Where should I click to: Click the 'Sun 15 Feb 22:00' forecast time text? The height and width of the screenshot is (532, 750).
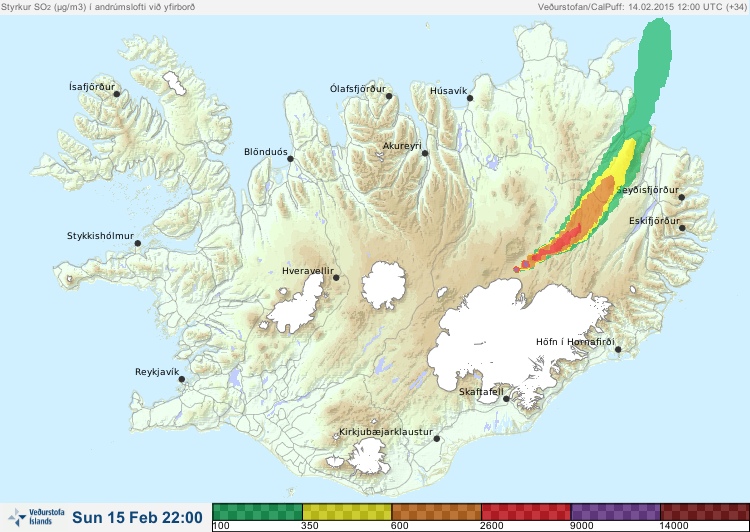tap(137, 517)
